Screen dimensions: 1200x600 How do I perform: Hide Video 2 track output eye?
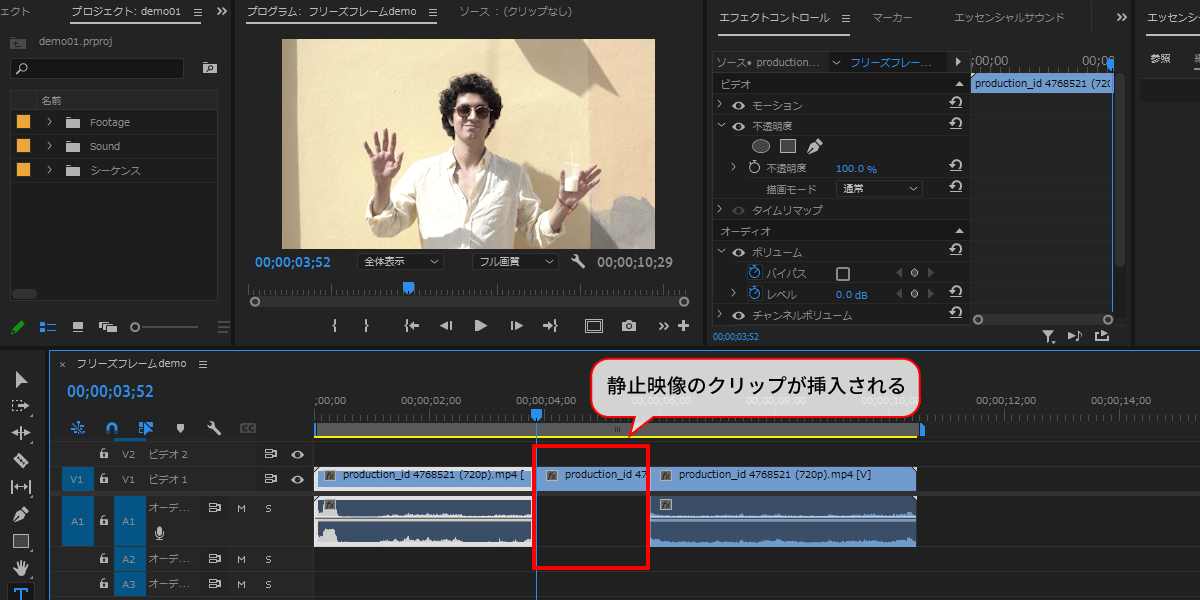point(297,454)
